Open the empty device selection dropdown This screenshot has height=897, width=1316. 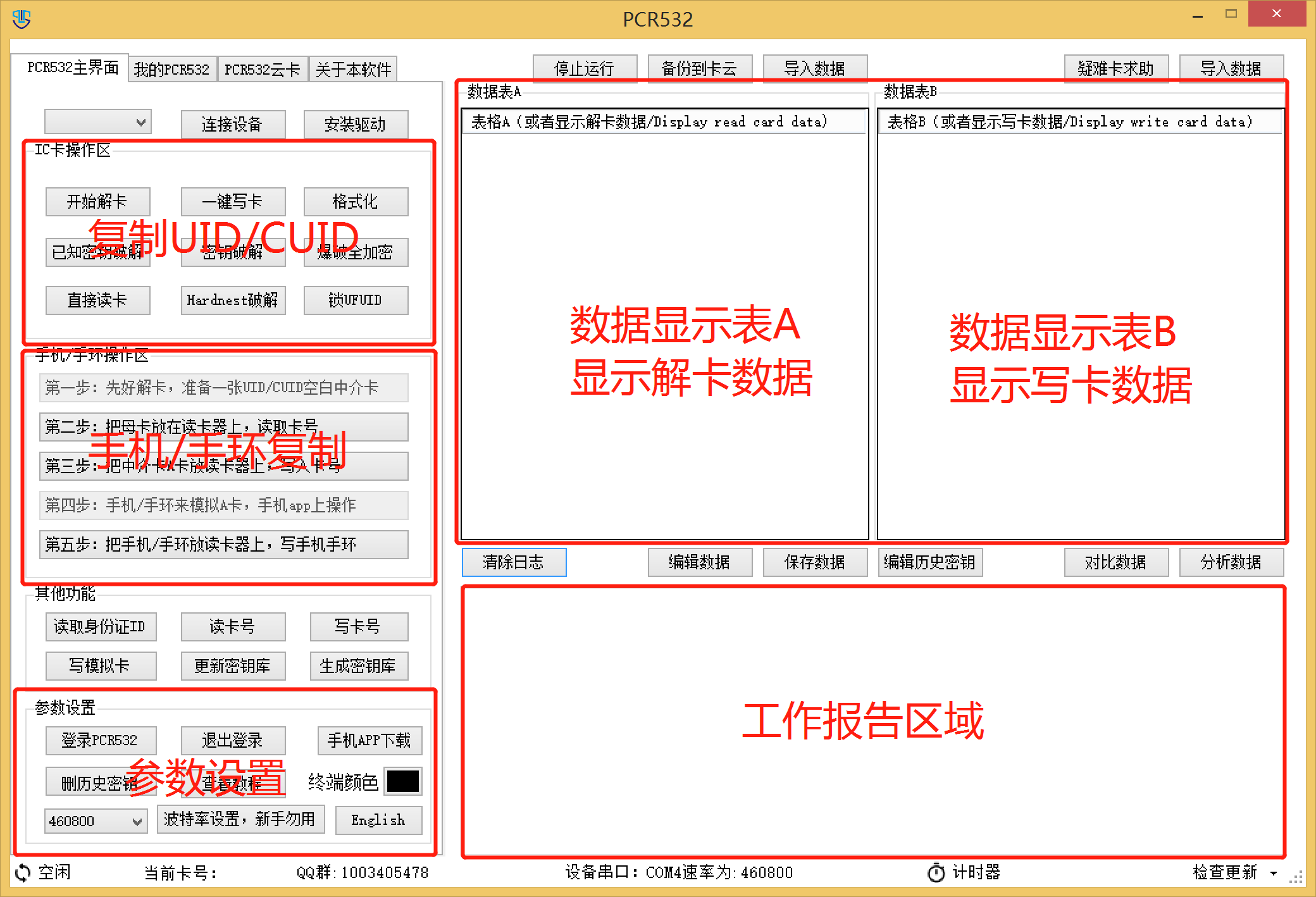point(98,122)
